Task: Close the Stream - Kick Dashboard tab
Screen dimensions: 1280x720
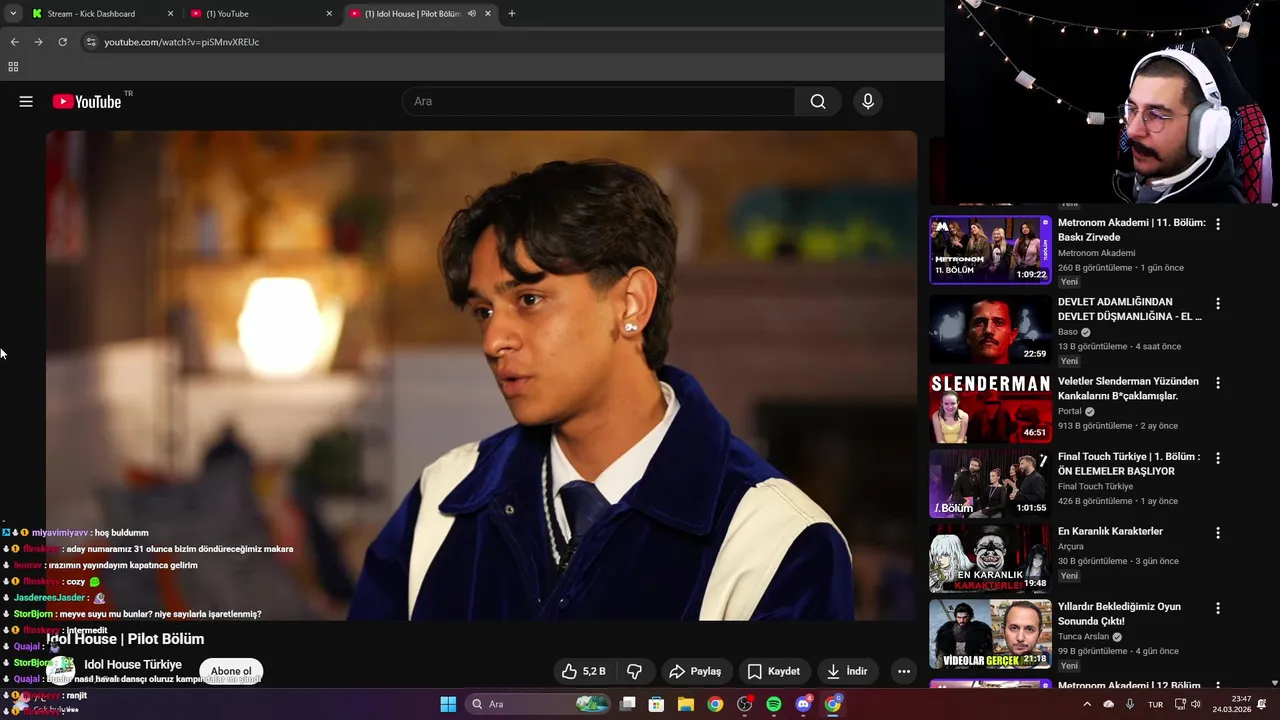Action: pyautogui.click(x=170, y=14)
